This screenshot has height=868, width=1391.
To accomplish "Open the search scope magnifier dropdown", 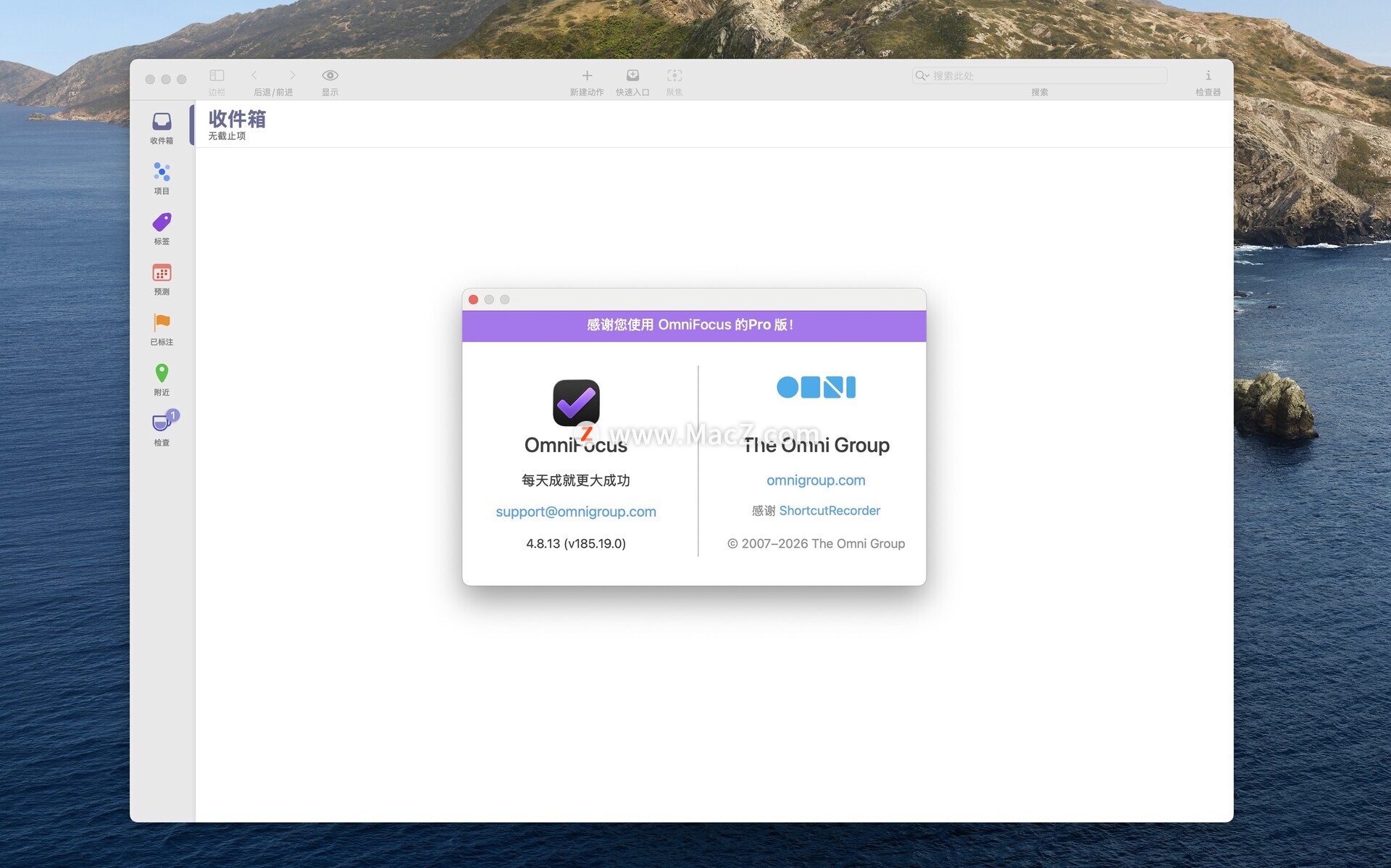I will 922,75.
